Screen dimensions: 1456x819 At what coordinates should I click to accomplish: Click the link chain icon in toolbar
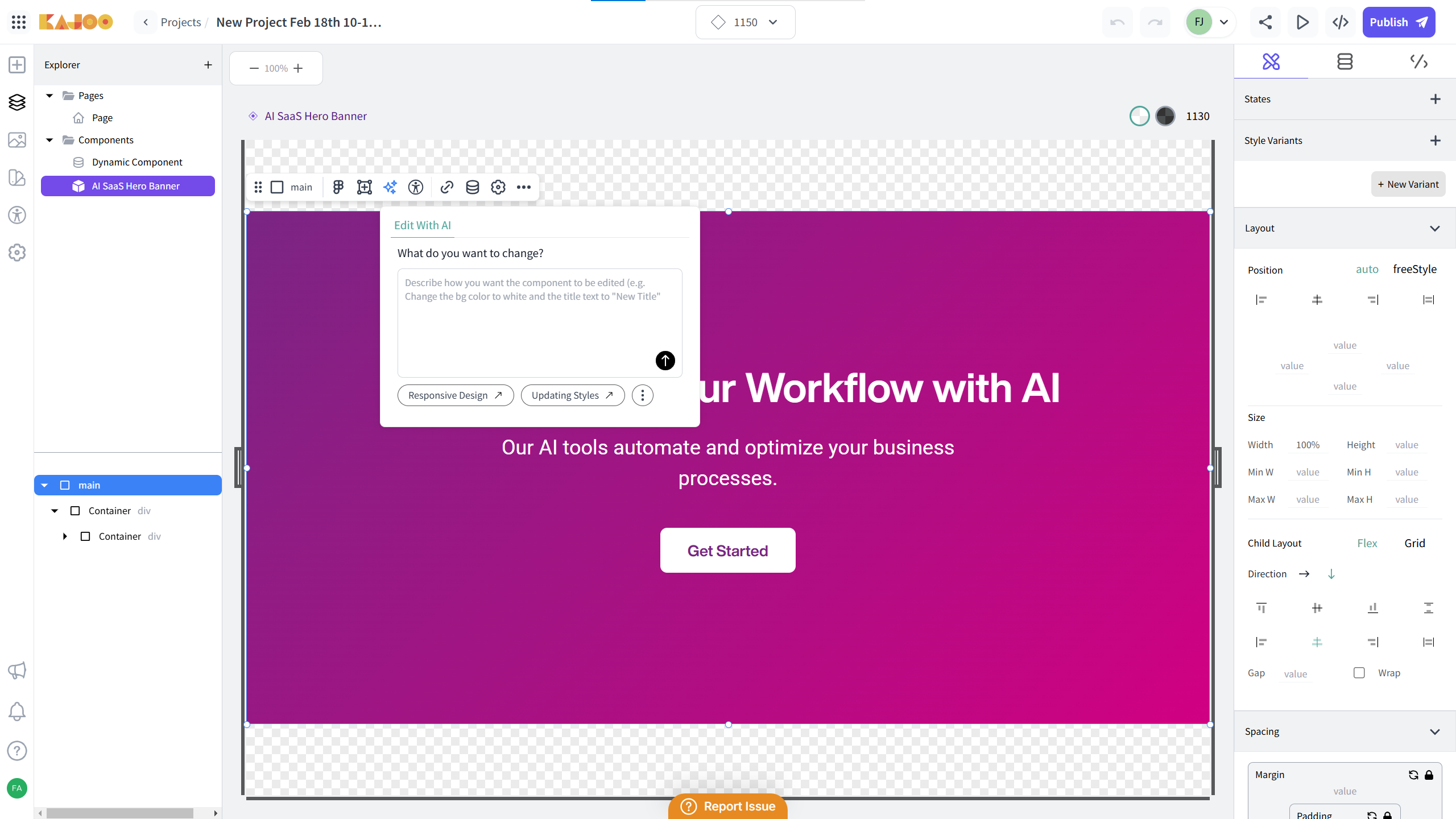click(x=447, y=187)
